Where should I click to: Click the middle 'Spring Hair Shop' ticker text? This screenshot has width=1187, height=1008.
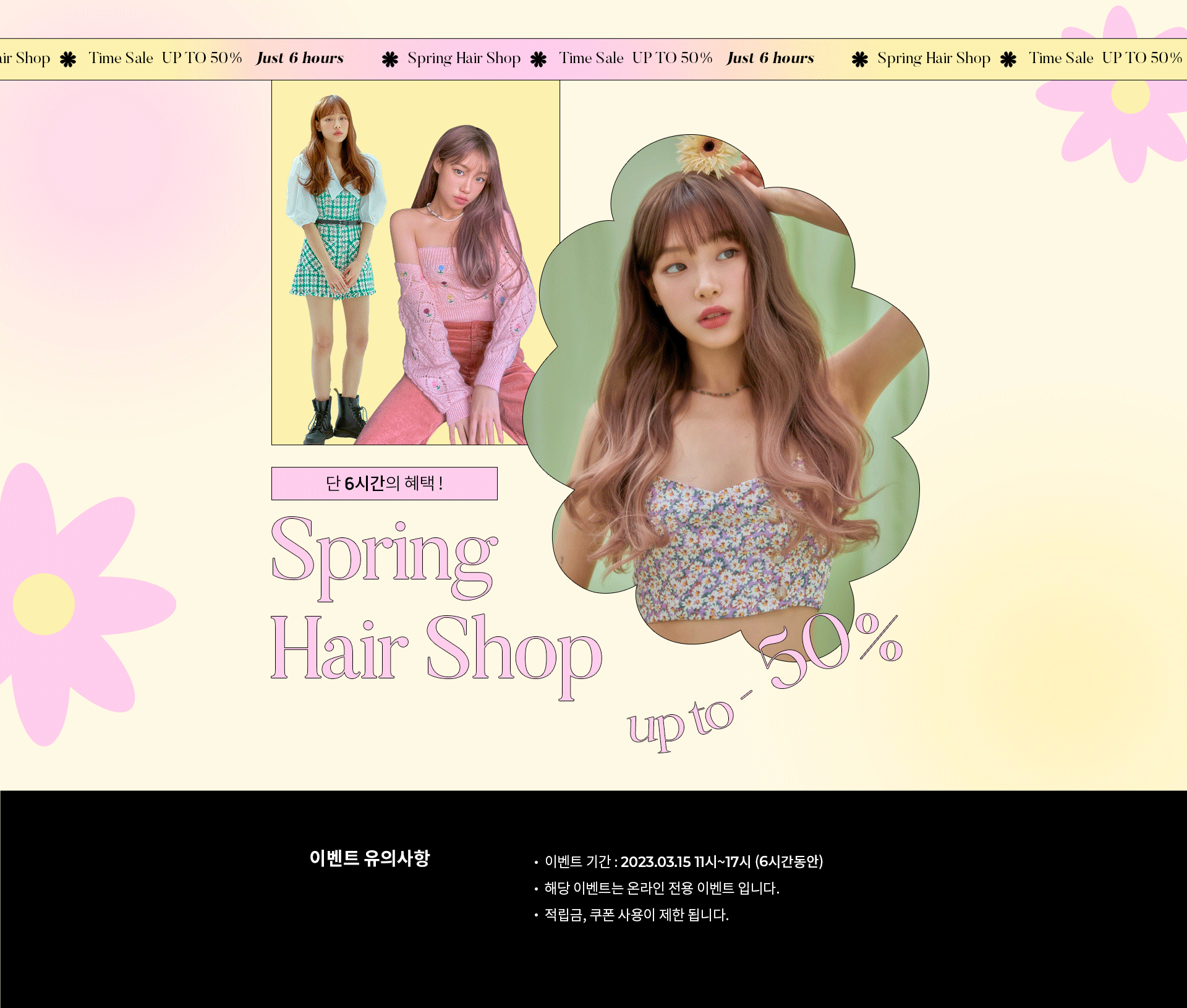click(x=464, y=58)
